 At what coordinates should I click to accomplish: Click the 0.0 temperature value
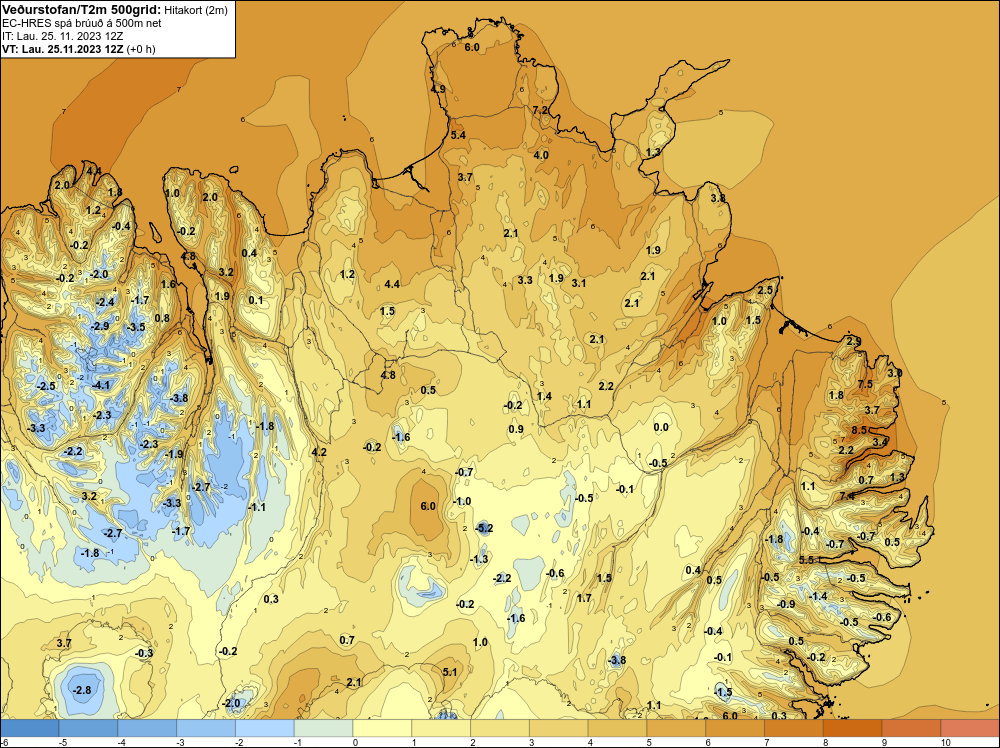pos(661,427)
